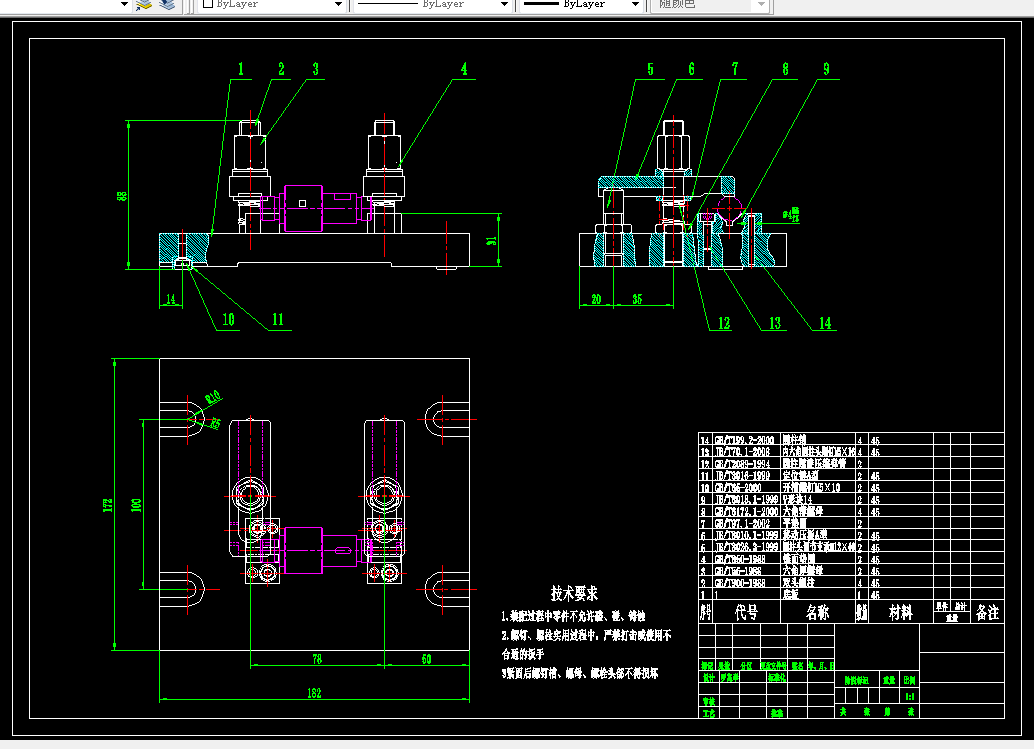Select part balloon number 4 on front view

(464, 69)
